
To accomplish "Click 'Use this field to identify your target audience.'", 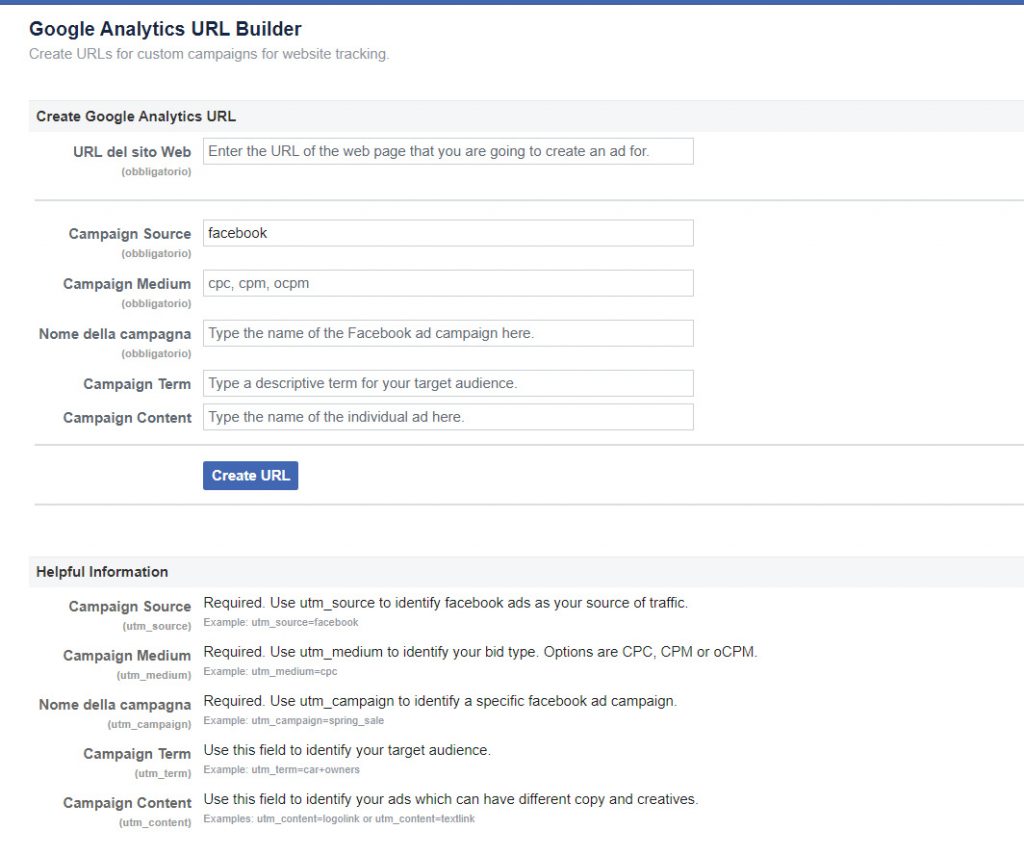I will [347, 750].
